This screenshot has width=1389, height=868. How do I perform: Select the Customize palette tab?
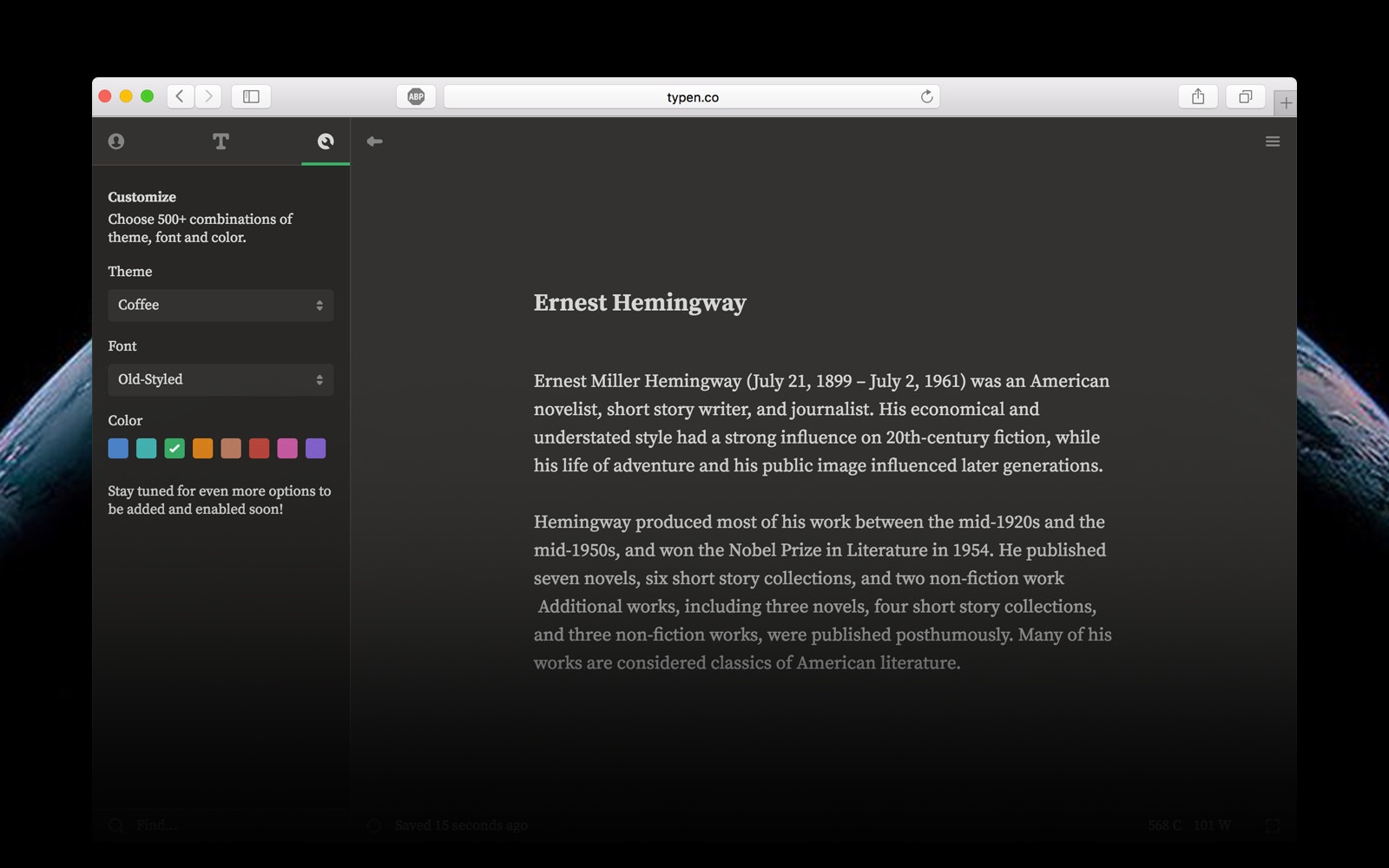tap(326, 141)
